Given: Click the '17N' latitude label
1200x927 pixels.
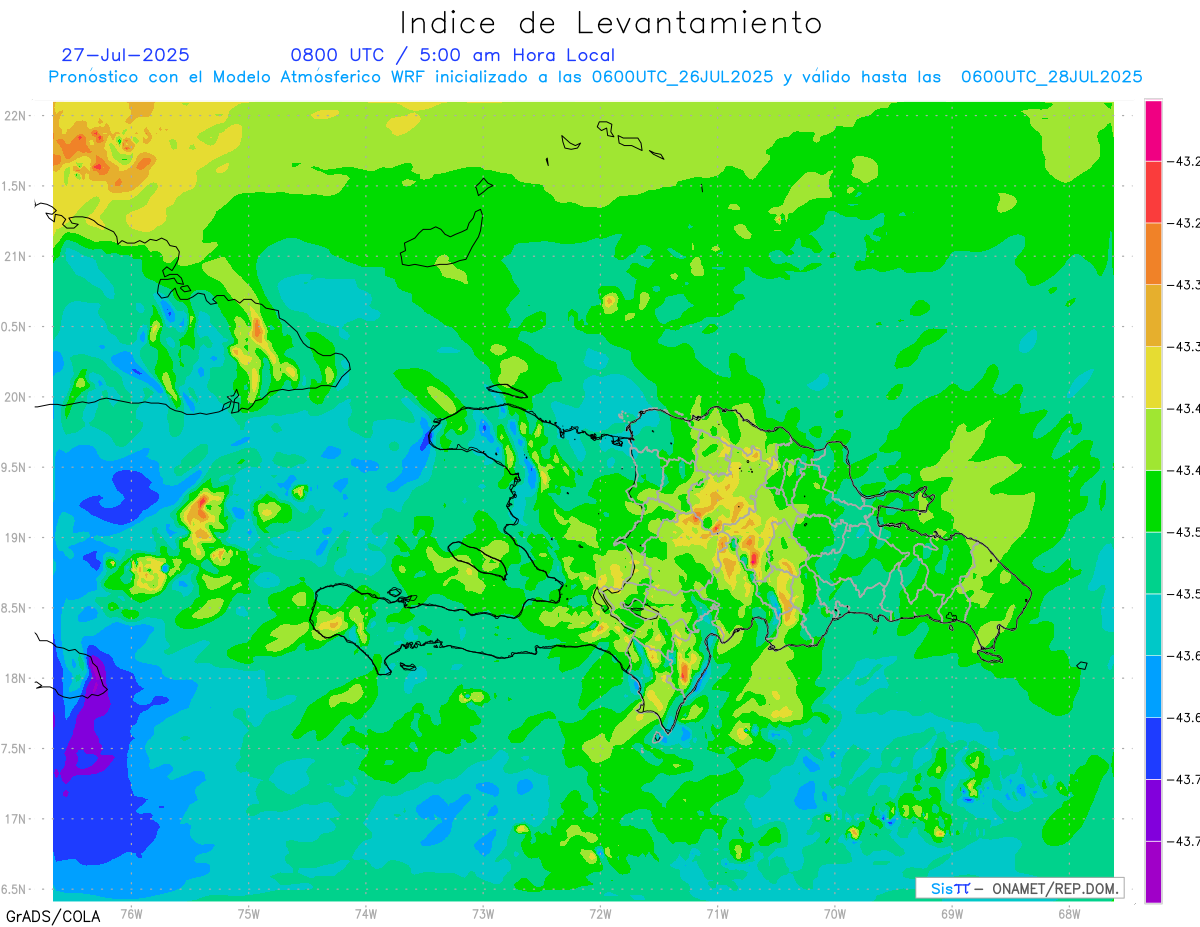Looking at the screenshot, I should (15, 819).
